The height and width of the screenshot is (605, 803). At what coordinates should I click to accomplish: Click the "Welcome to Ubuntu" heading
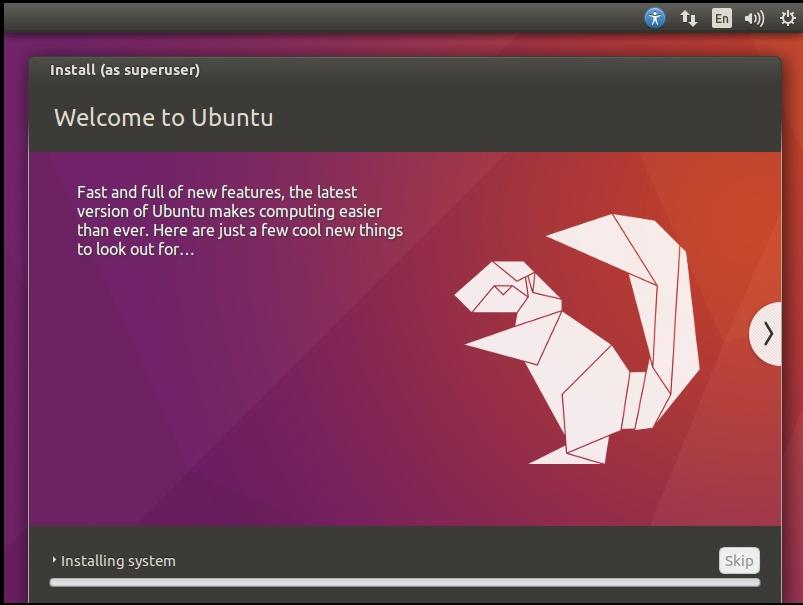(x=163, y=117)
